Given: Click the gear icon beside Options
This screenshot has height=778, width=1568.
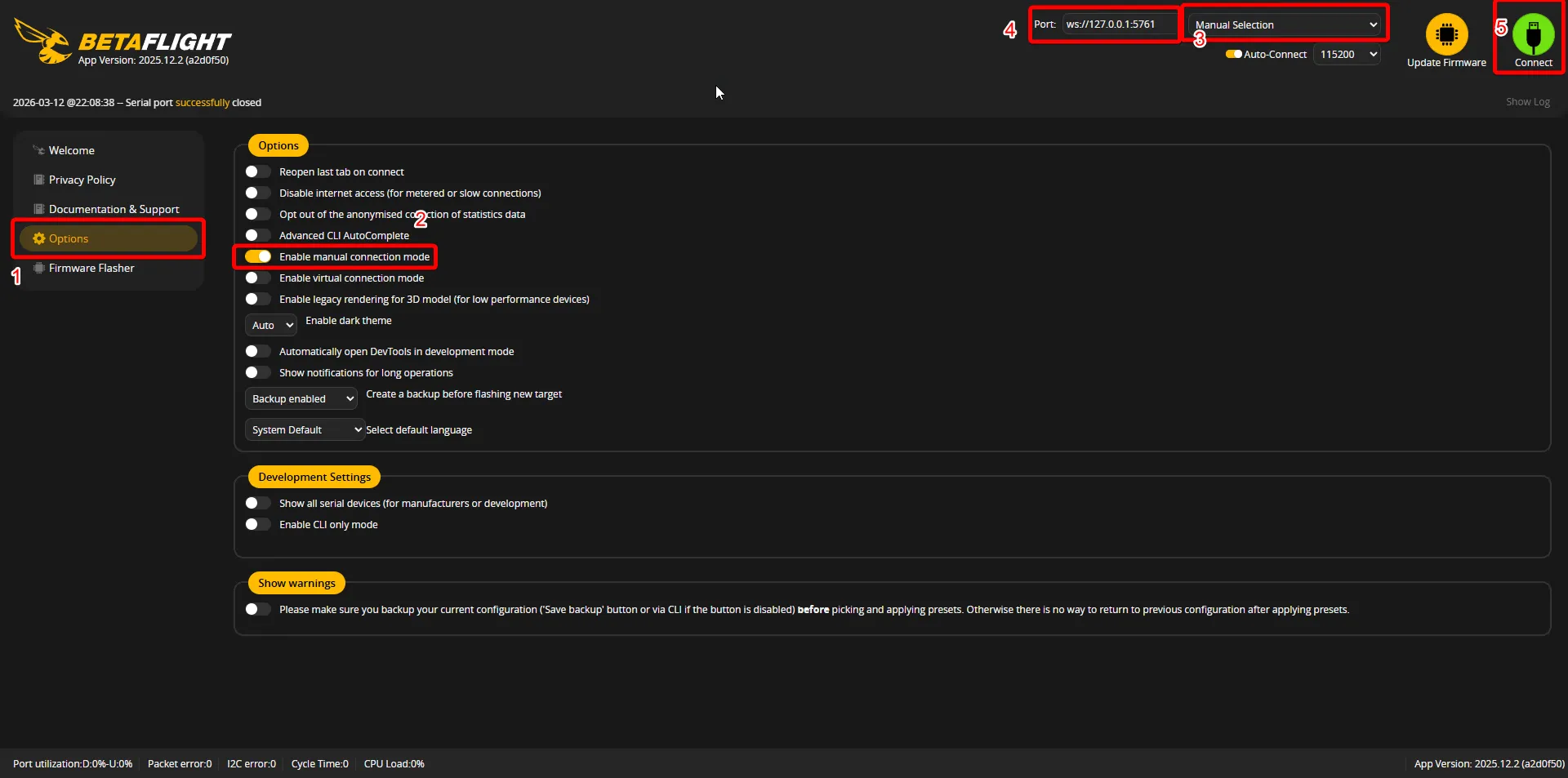Looking at the screenshot, I should [x=38, y=238].
